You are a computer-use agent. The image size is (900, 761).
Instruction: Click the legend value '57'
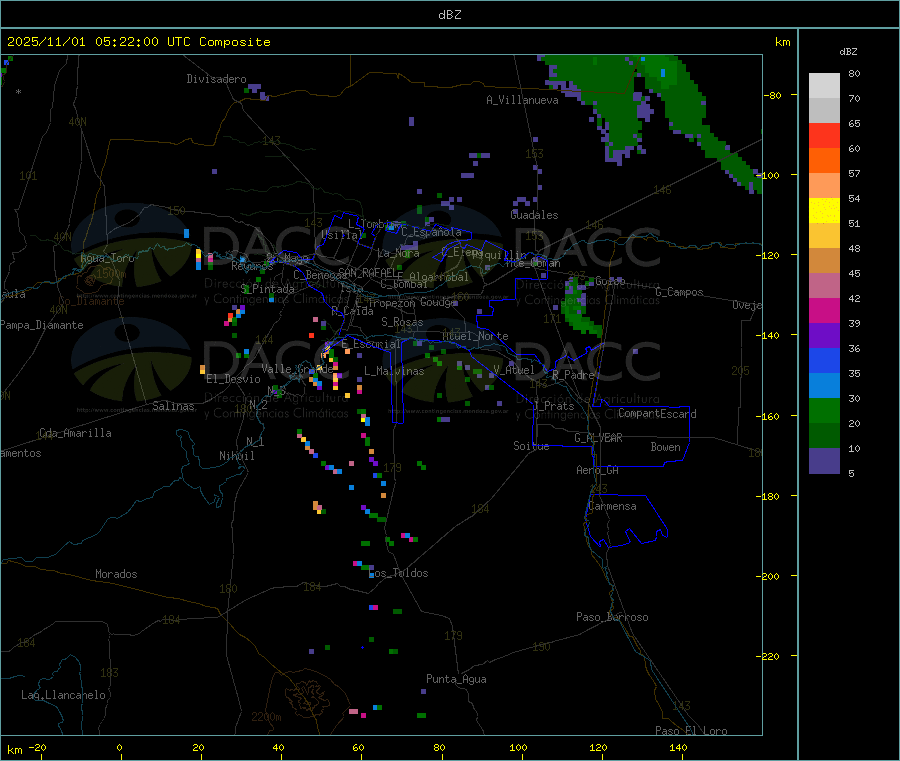coord(854,173)
